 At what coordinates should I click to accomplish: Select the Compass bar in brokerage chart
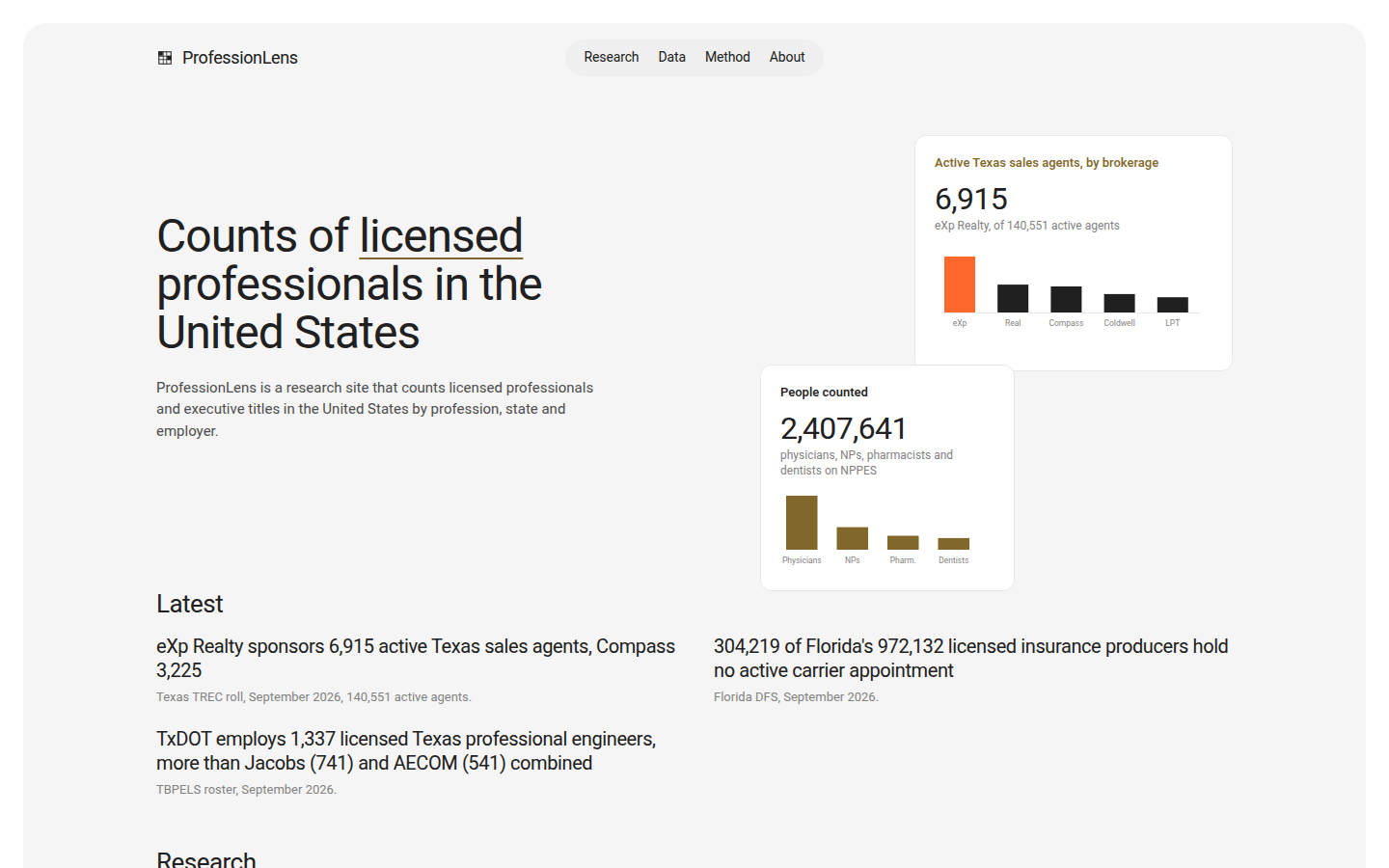1066,299
